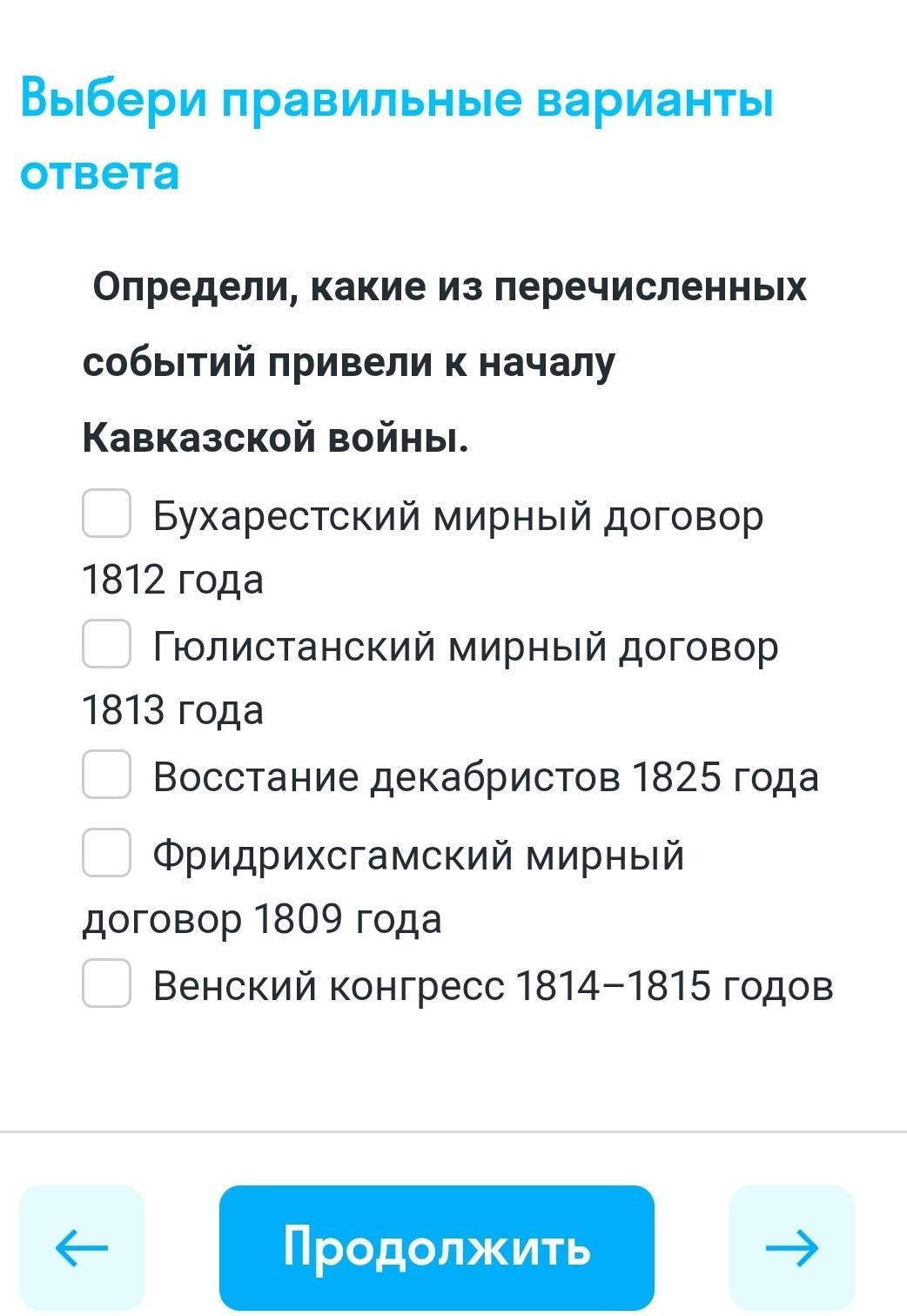Go forward with the right arrow button
The image size is (907, 1316).
point(791,1247)
